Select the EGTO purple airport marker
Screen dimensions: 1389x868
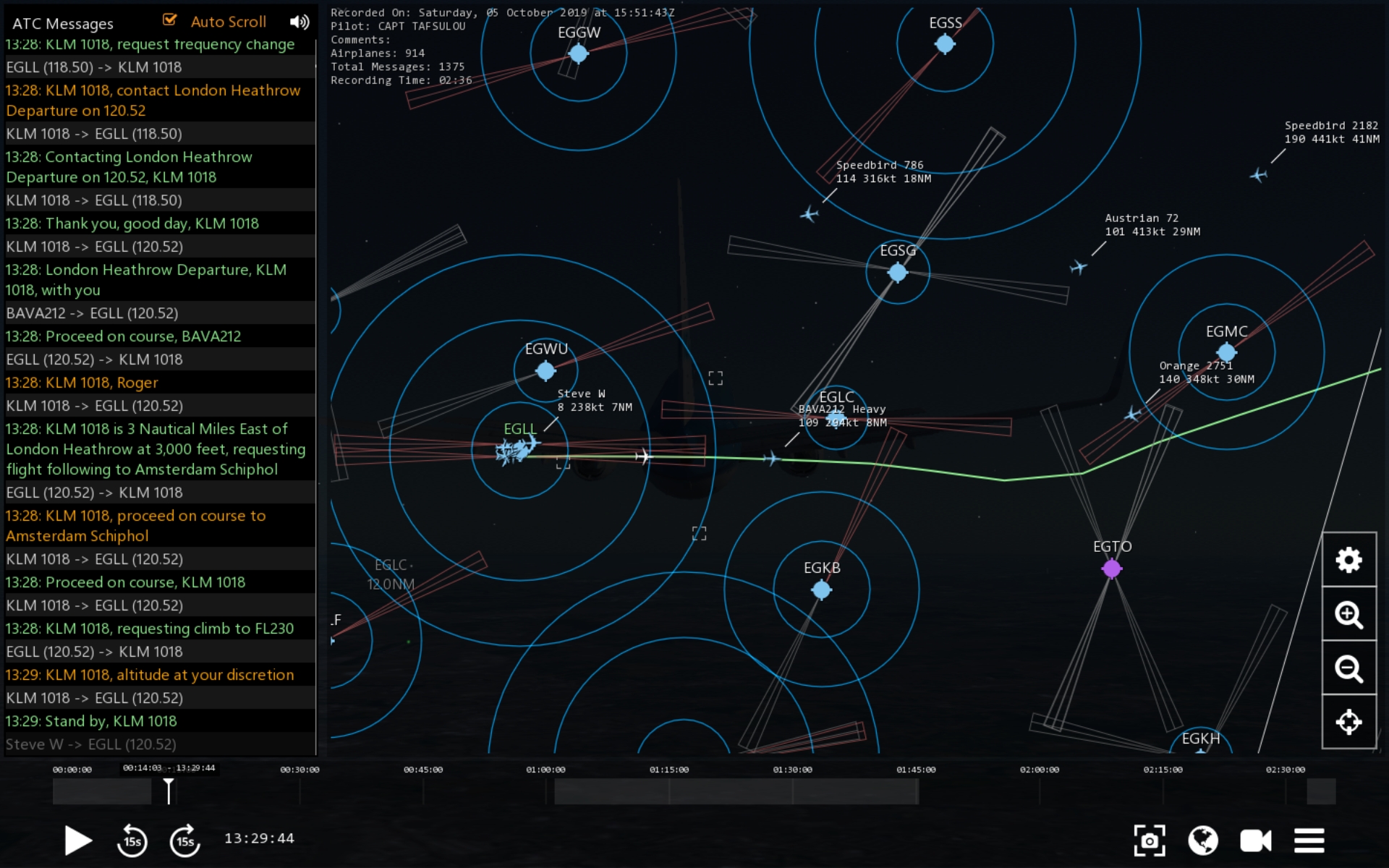(1112, 569)
